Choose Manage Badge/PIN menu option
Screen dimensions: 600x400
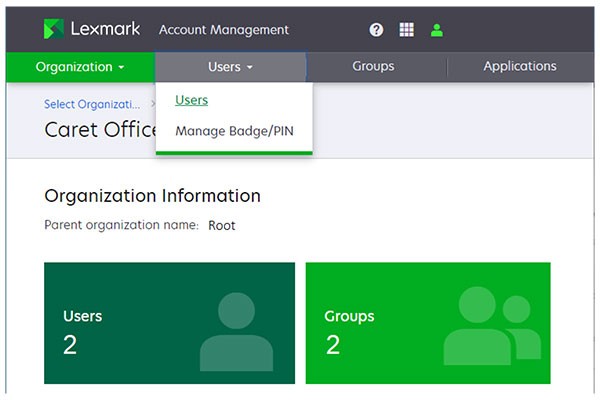pos(234,131)
